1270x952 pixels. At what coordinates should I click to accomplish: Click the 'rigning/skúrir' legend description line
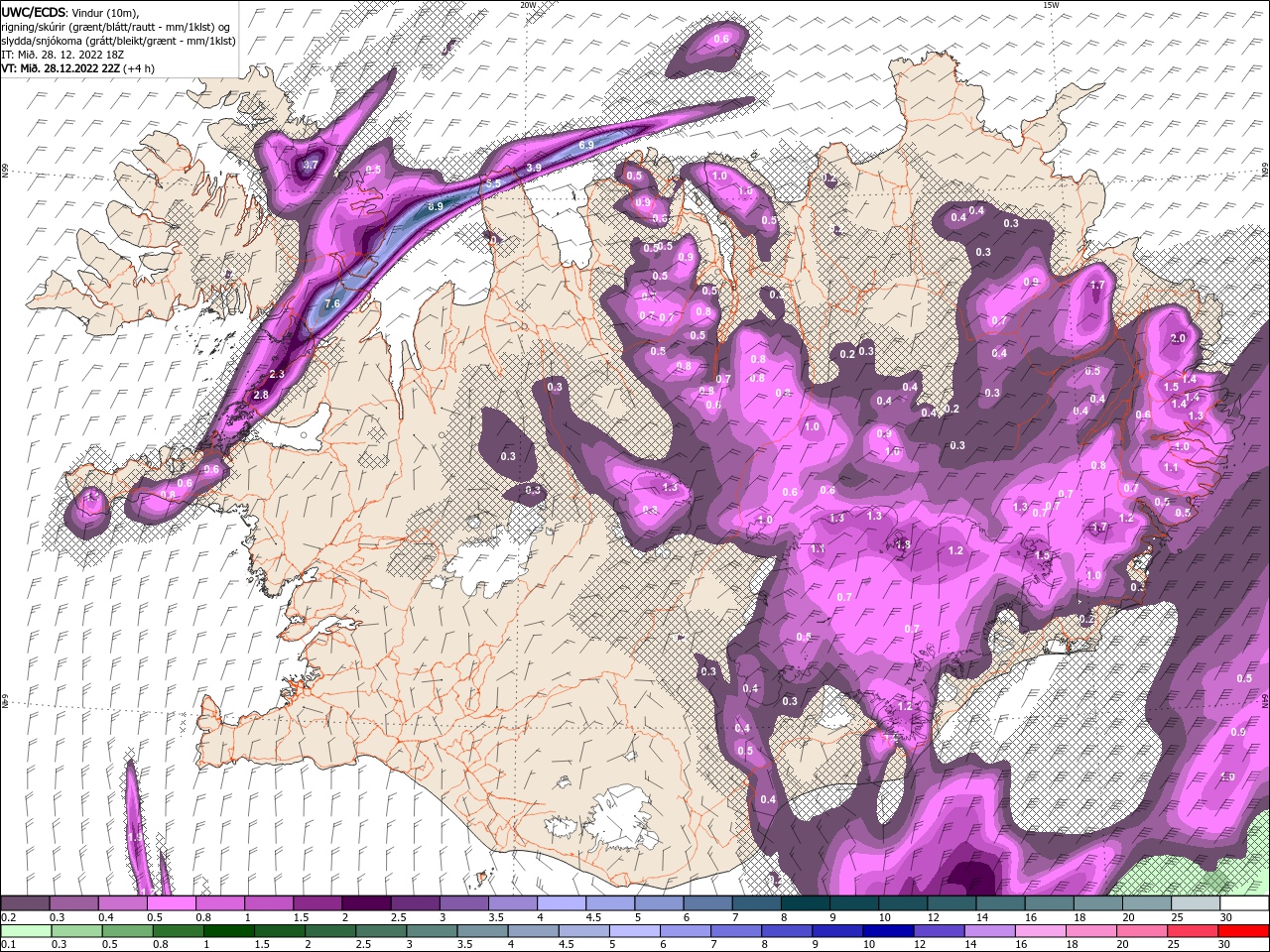116,26
